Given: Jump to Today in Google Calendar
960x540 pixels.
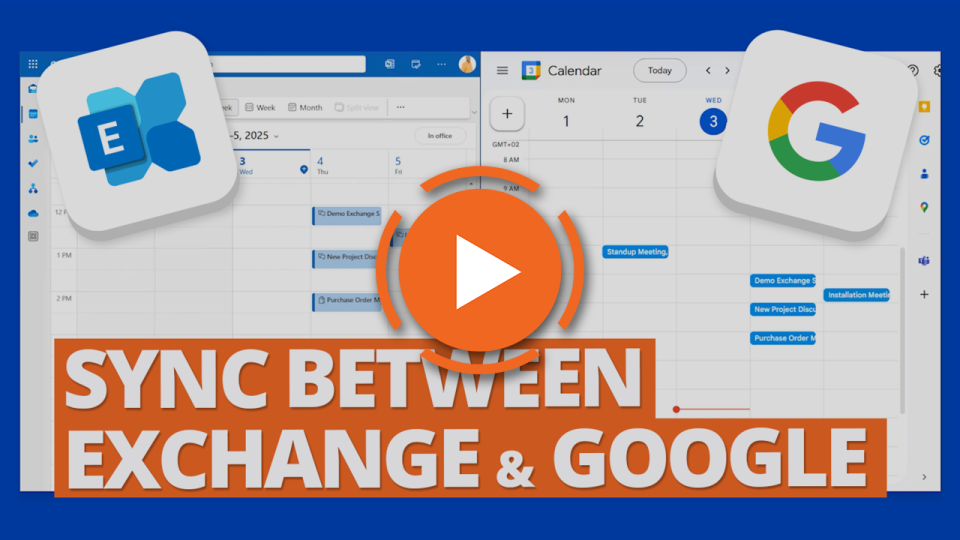Looking at the screenshot, I should pos(659,70).
